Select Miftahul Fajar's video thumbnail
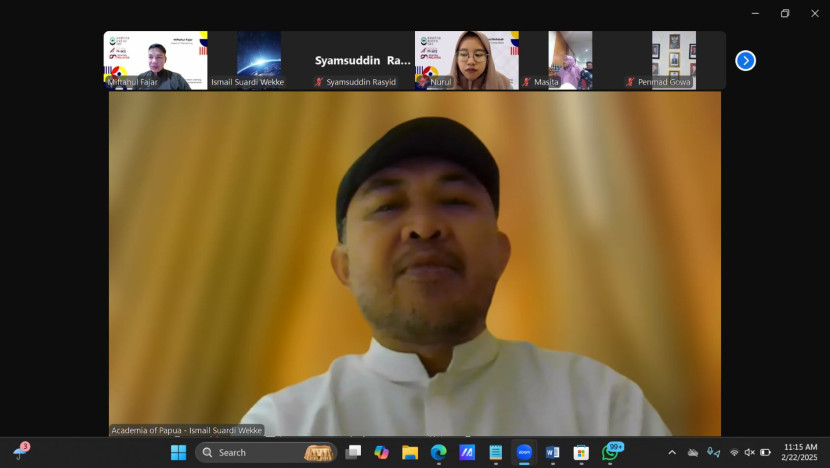 (x=155, y=60)
